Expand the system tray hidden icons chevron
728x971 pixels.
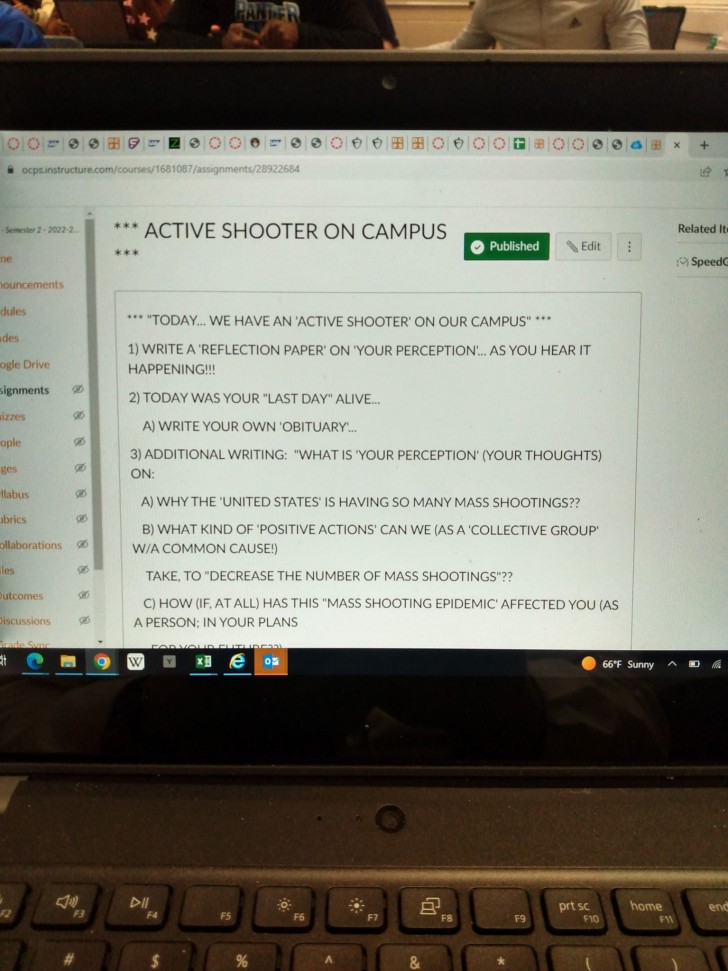pos(673,664)
